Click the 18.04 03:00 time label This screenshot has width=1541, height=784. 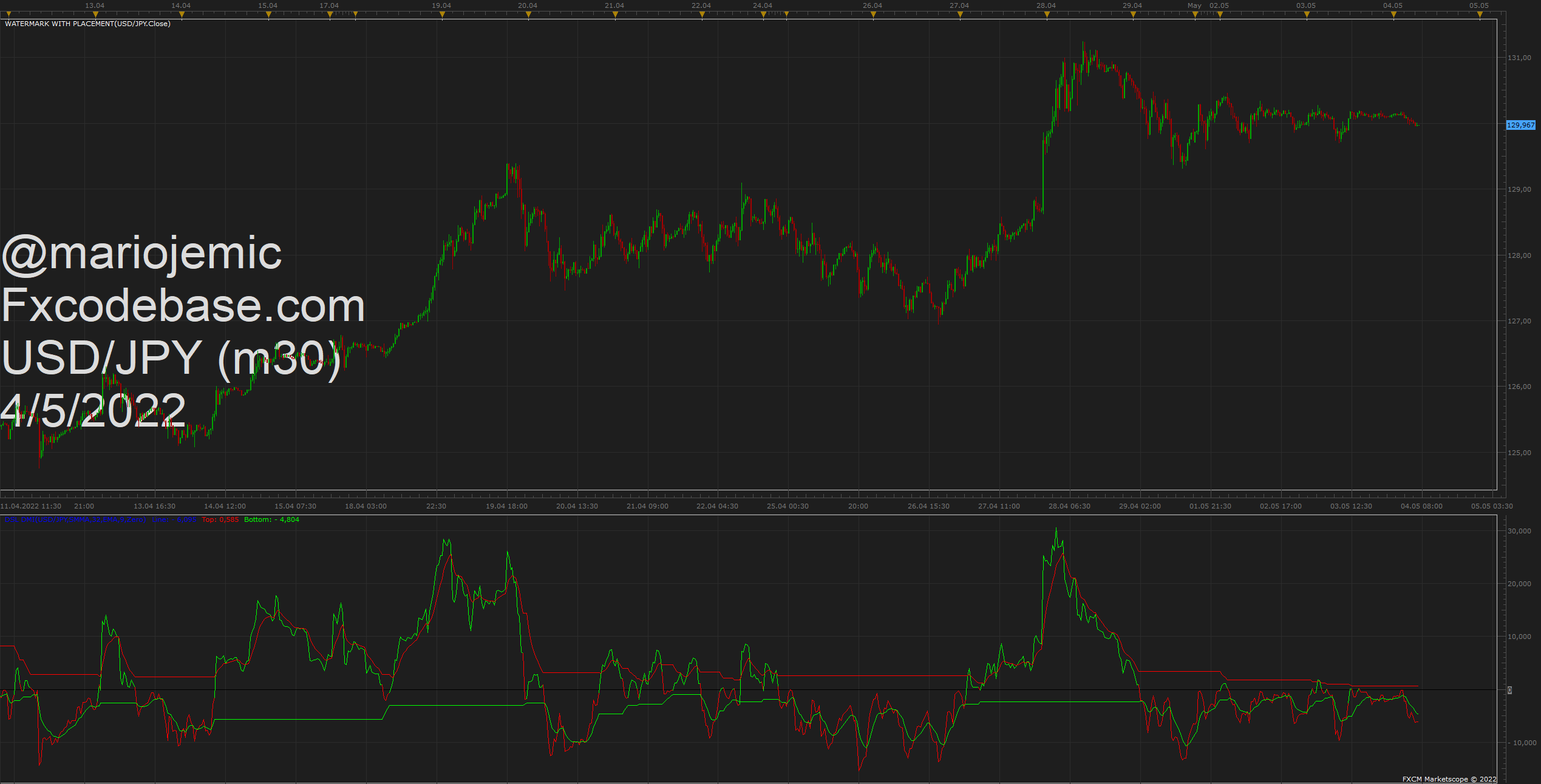pos(366,506)
